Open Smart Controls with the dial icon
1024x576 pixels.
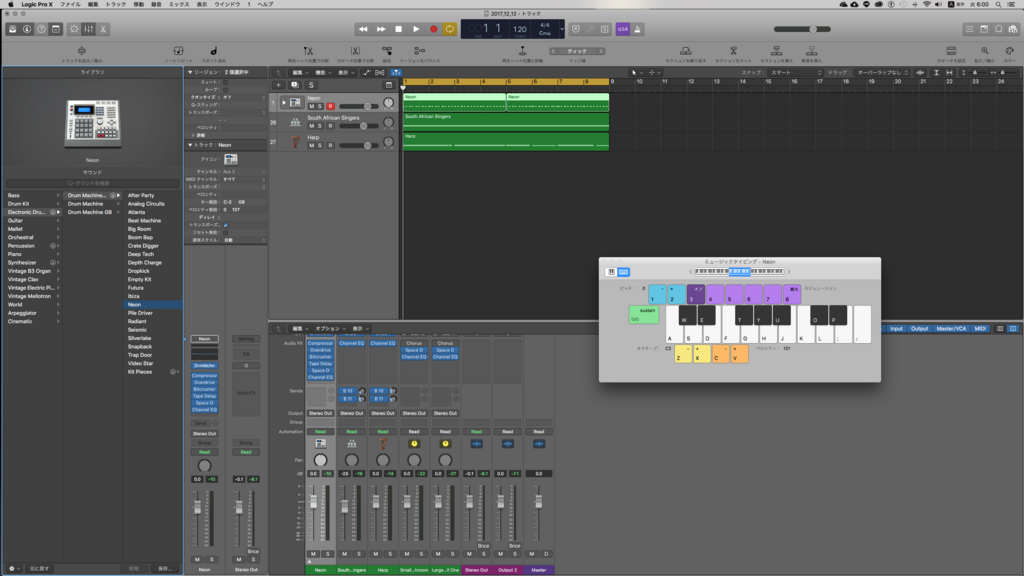point(74,29)
